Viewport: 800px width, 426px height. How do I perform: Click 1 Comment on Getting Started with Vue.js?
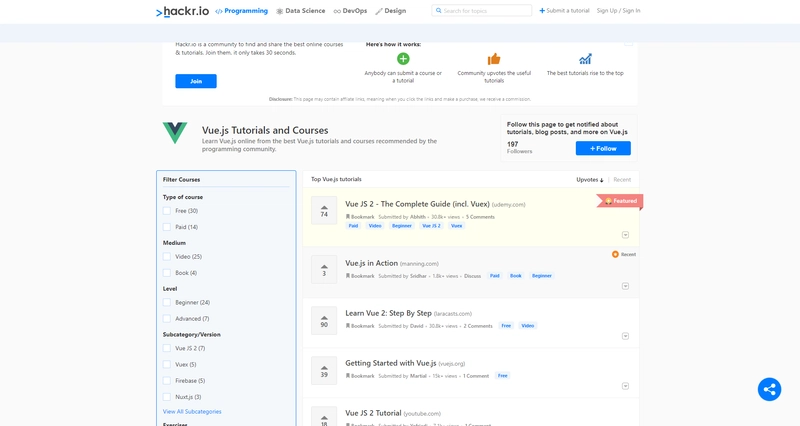[476, 376]
